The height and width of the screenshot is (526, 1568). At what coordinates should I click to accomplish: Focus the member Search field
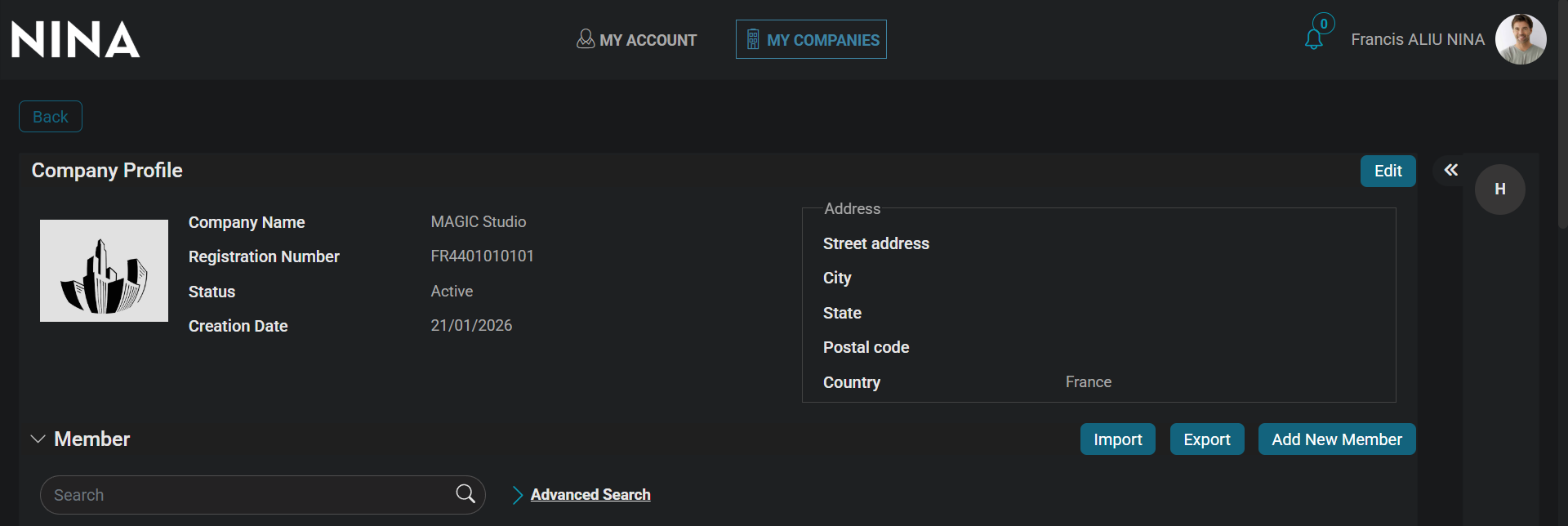245,495
